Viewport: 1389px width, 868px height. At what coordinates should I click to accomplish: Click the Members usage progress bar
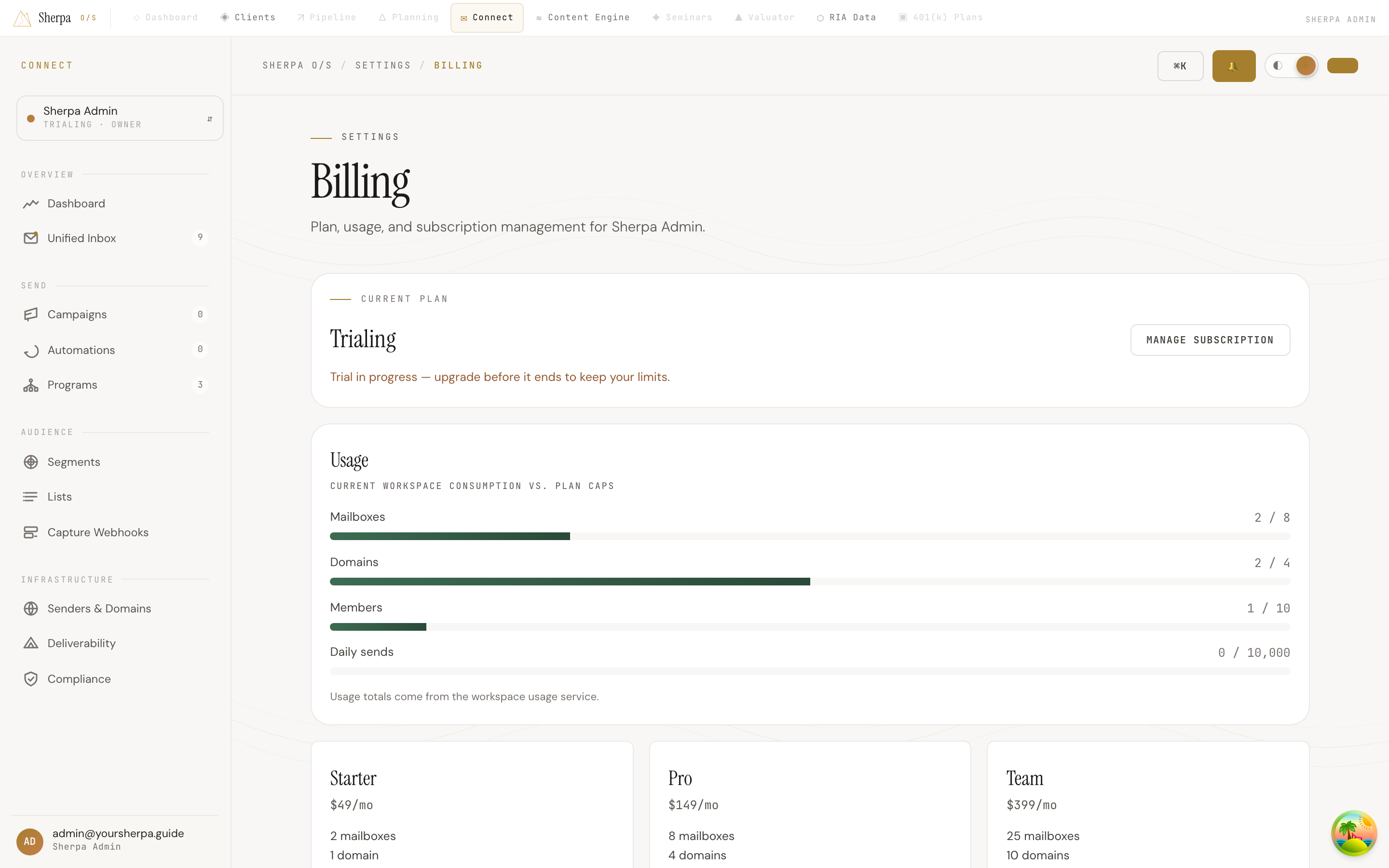810,627
